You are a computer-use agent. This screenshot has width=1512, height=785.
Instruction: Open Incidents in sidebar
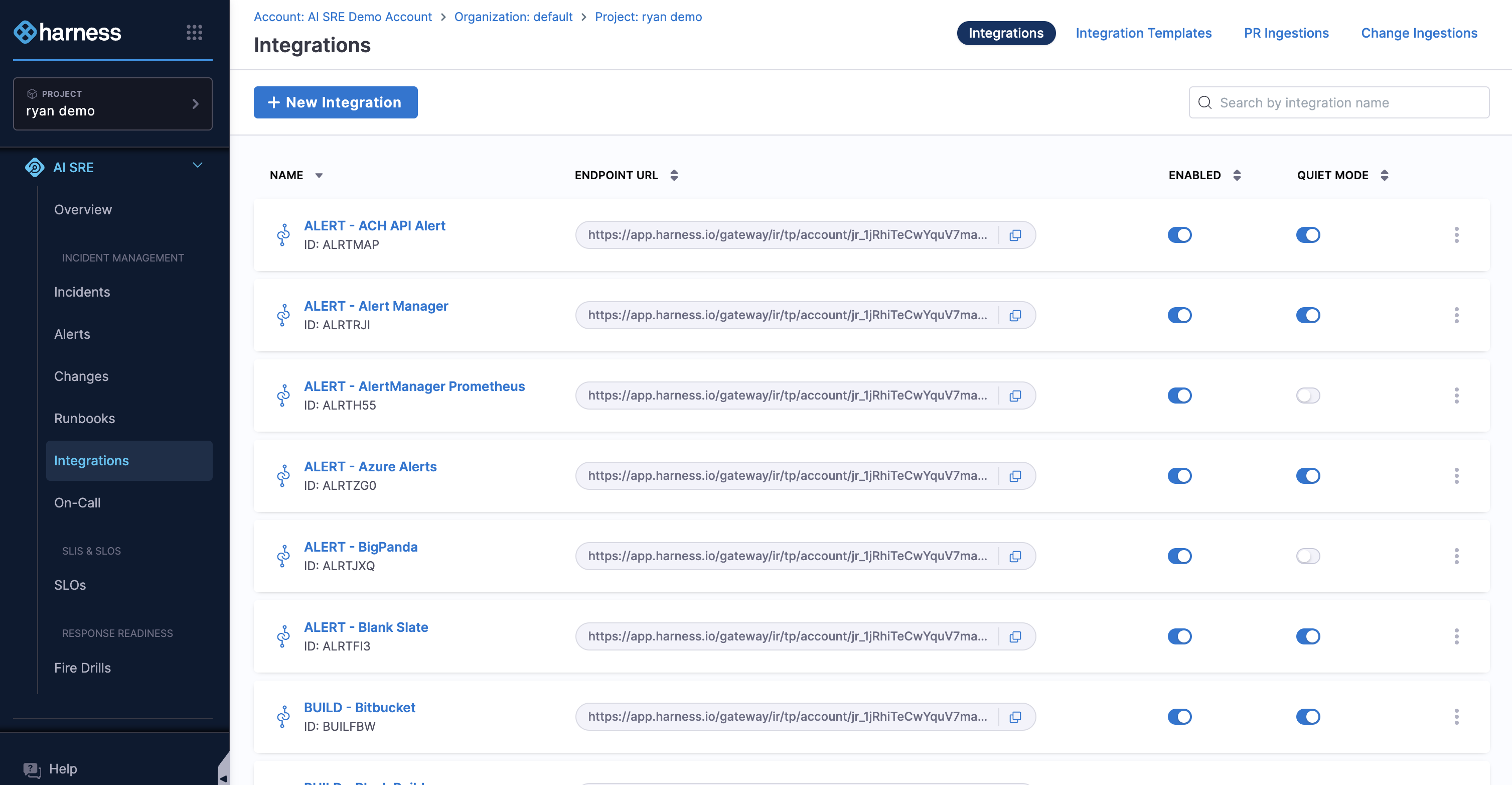tap(82, 292)
